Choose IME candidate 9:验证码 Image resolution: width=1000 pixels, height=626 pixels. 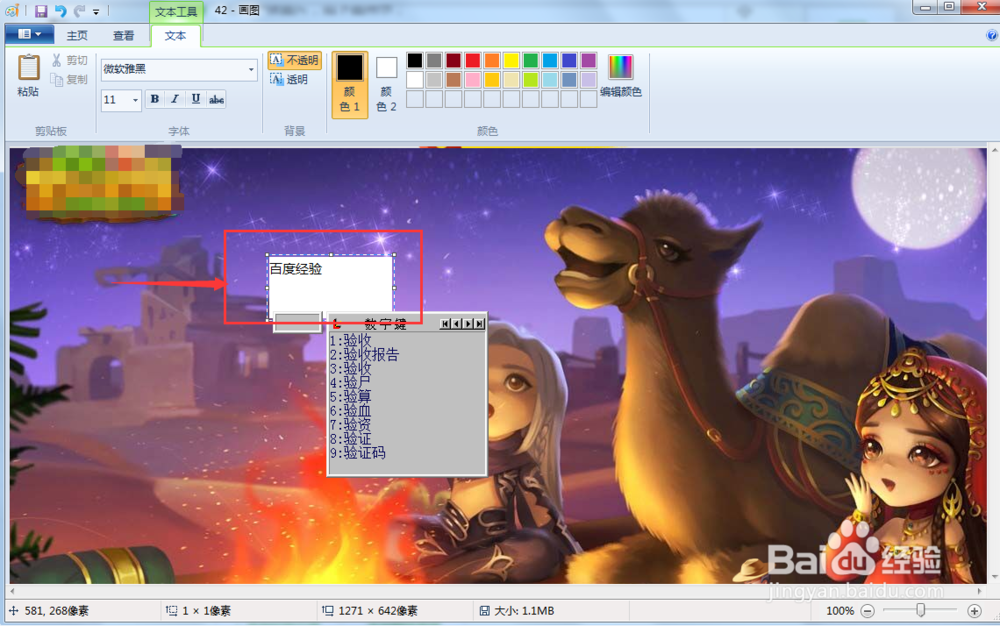coord(358,453)
